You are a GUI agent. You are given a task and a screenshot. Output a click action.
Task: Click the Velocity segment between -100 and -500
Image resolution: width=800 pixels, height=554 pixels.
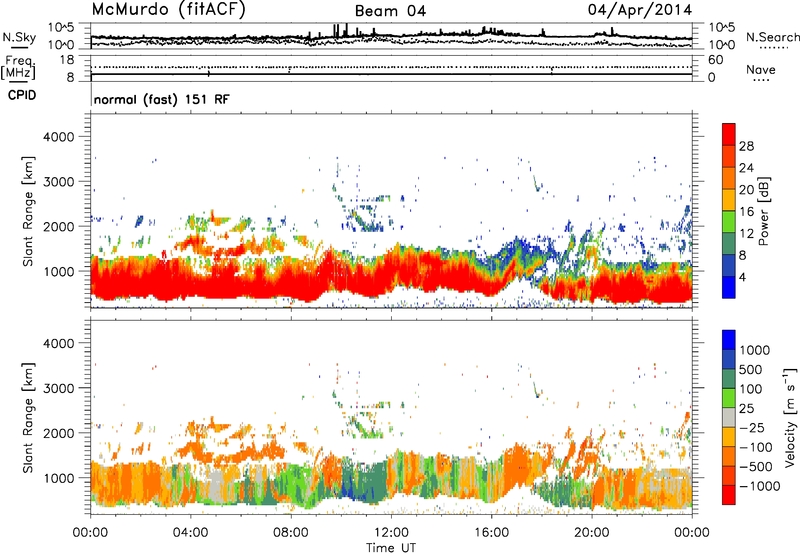coord(729,456)
